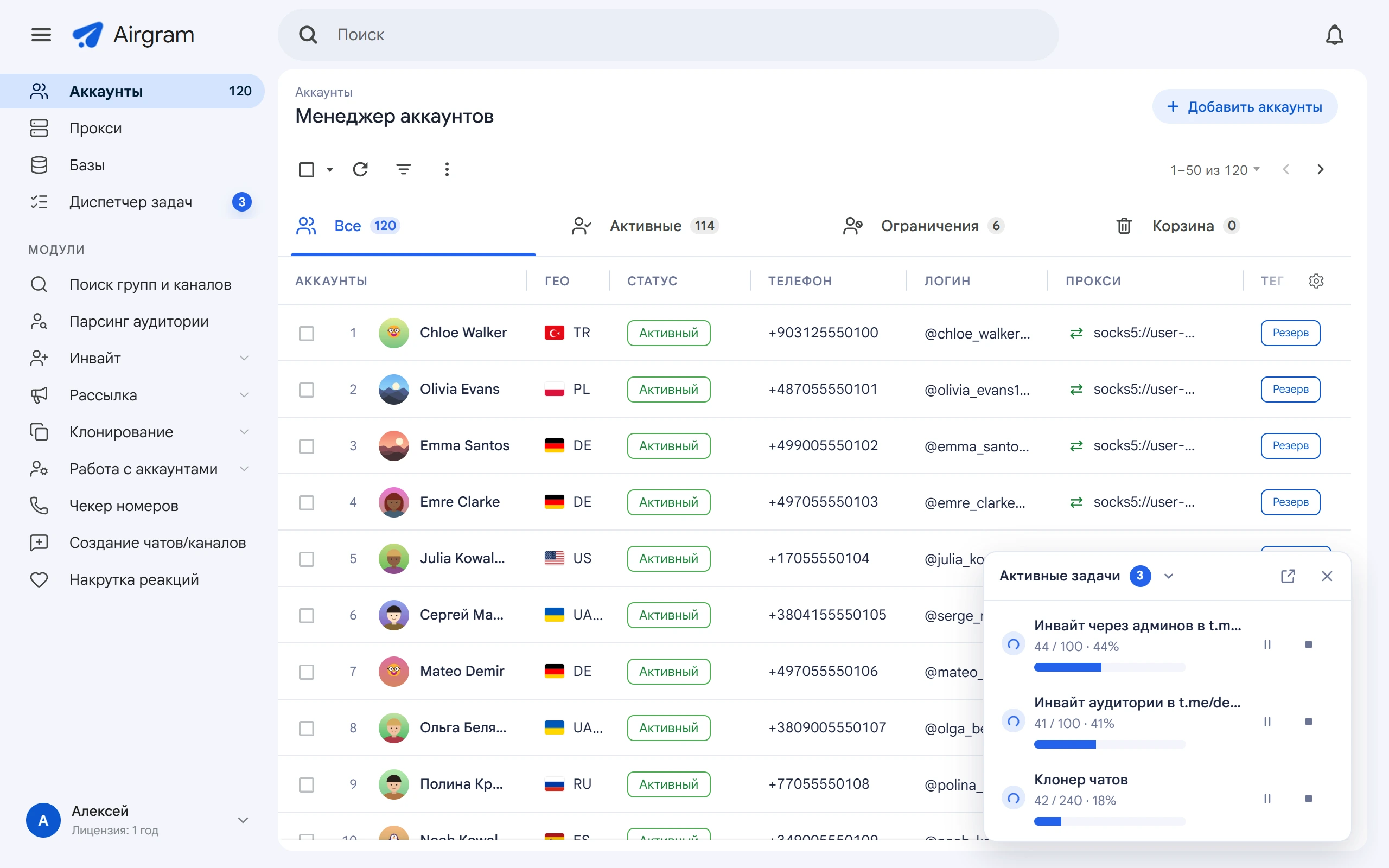Open the hamburger menu icon
The height and width of the screenshot is (868, 1389).
point(41,35)
